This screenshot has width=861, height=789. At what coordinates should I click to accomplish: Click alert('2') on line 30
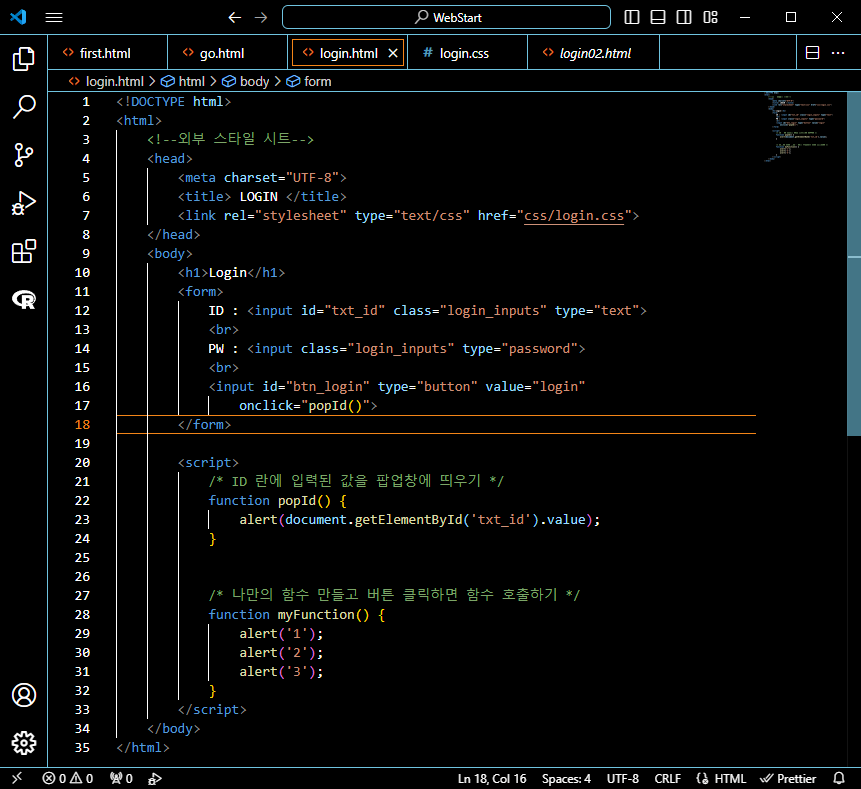[x=281, y=652]
